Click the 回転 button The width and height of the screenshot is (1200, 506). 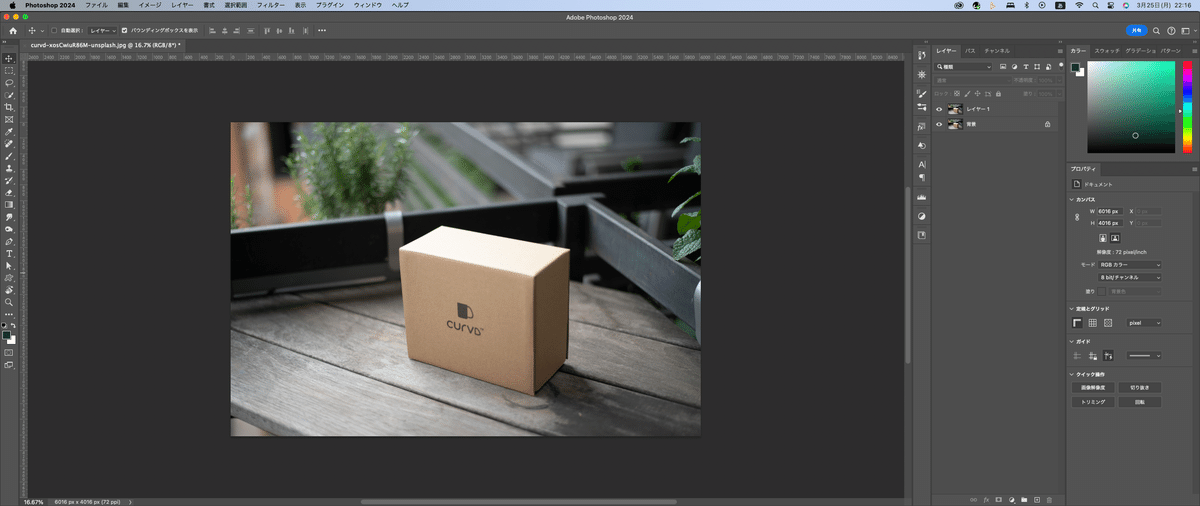click(1140, 401)
